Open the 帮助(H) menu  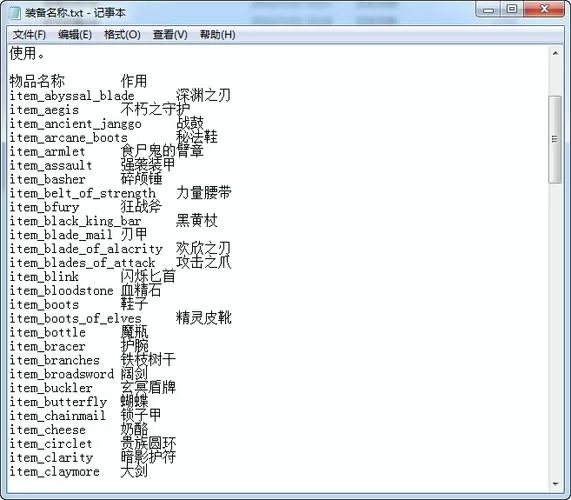[217, 35]
